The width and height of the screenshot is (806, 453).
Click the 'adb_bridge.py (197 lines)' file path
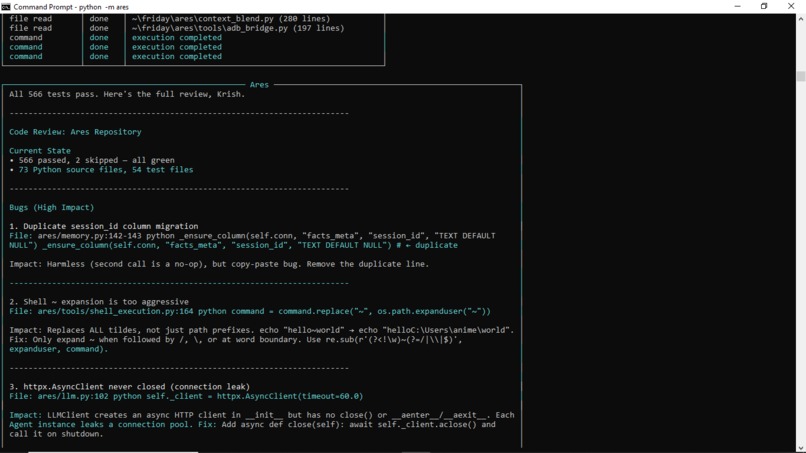(x=238, y=28)
